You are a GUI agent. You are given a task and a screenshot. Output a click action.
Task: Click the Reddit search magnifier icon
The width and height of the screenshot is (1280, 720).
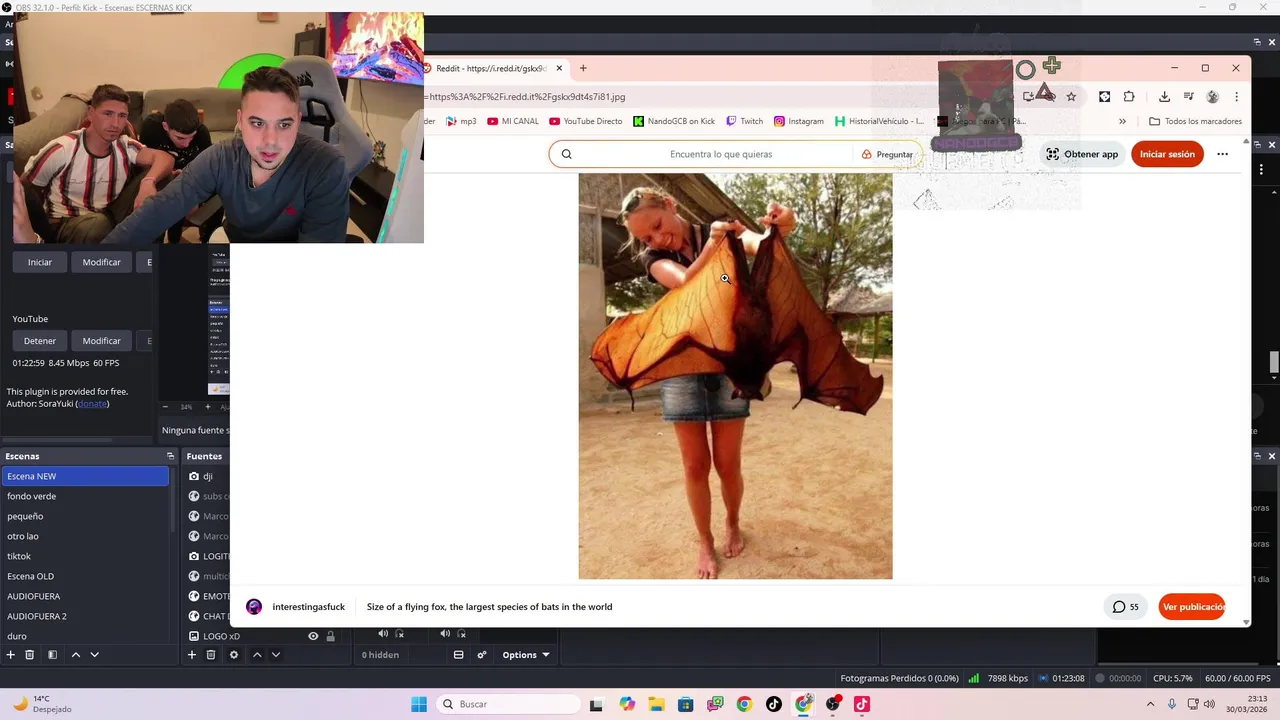566,154
